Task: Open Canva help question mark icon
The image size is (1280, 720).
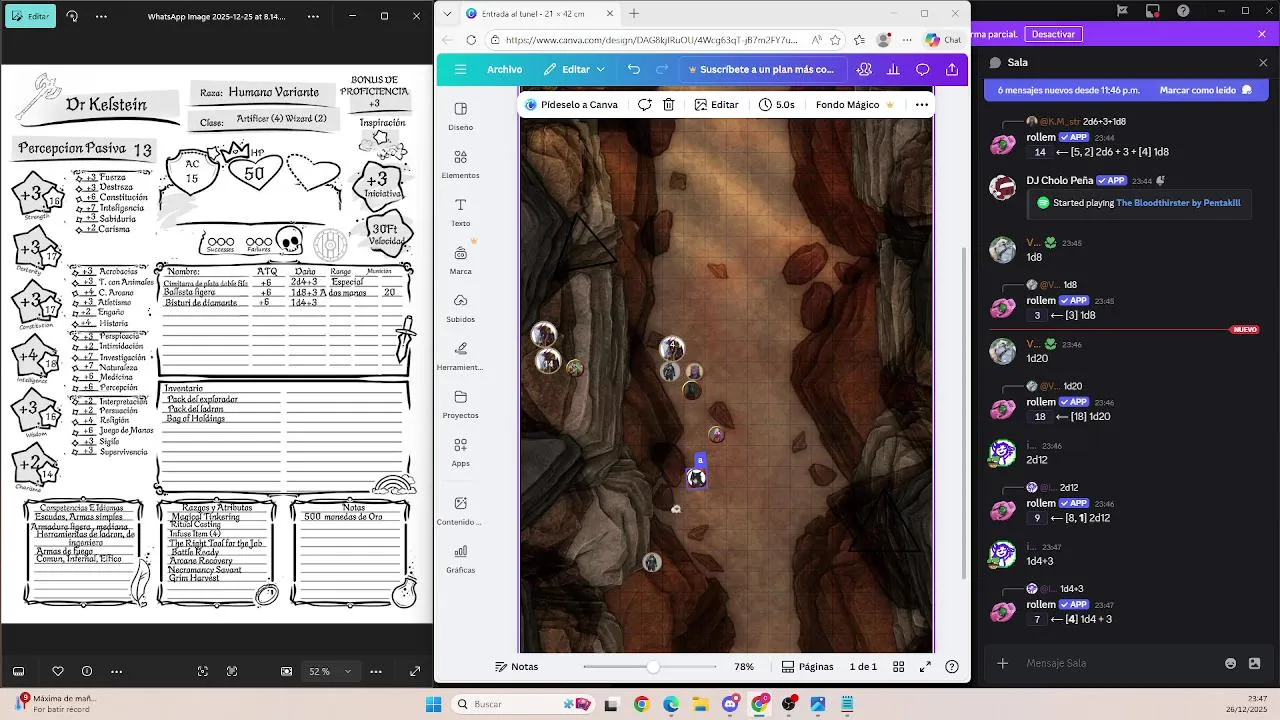Action: (952, 667)
